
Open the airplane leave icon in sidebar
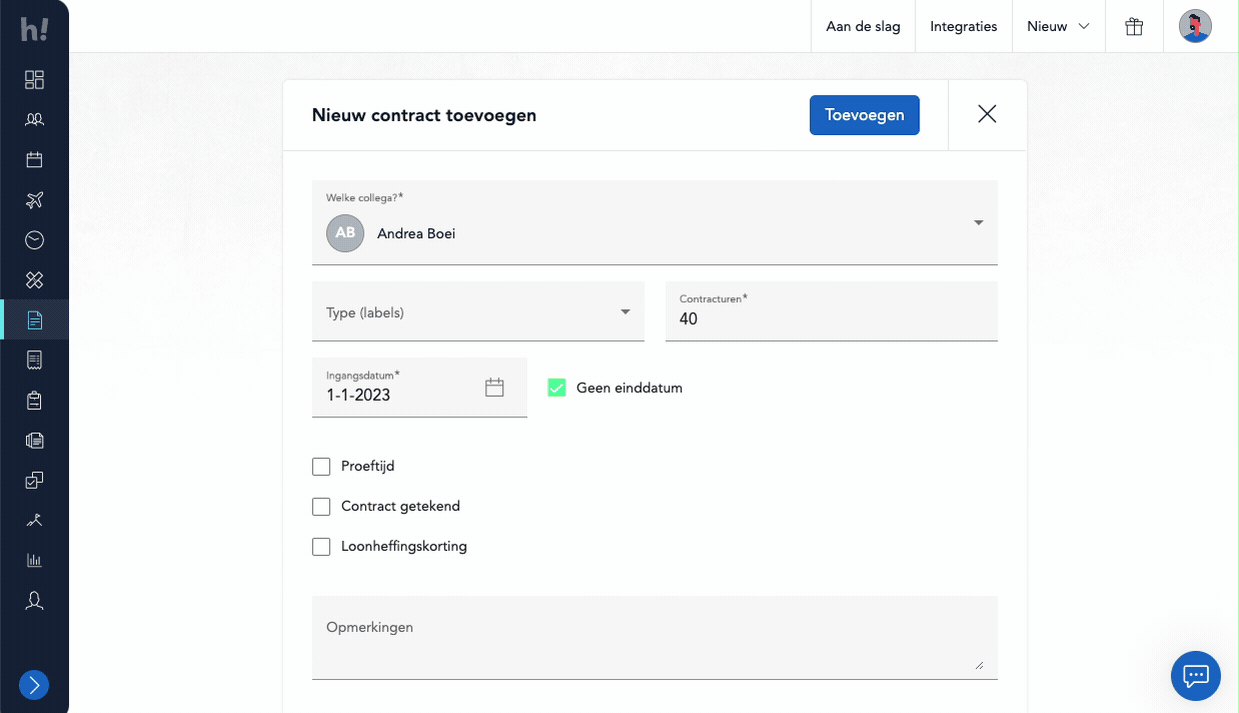click(x=34, y=200)
